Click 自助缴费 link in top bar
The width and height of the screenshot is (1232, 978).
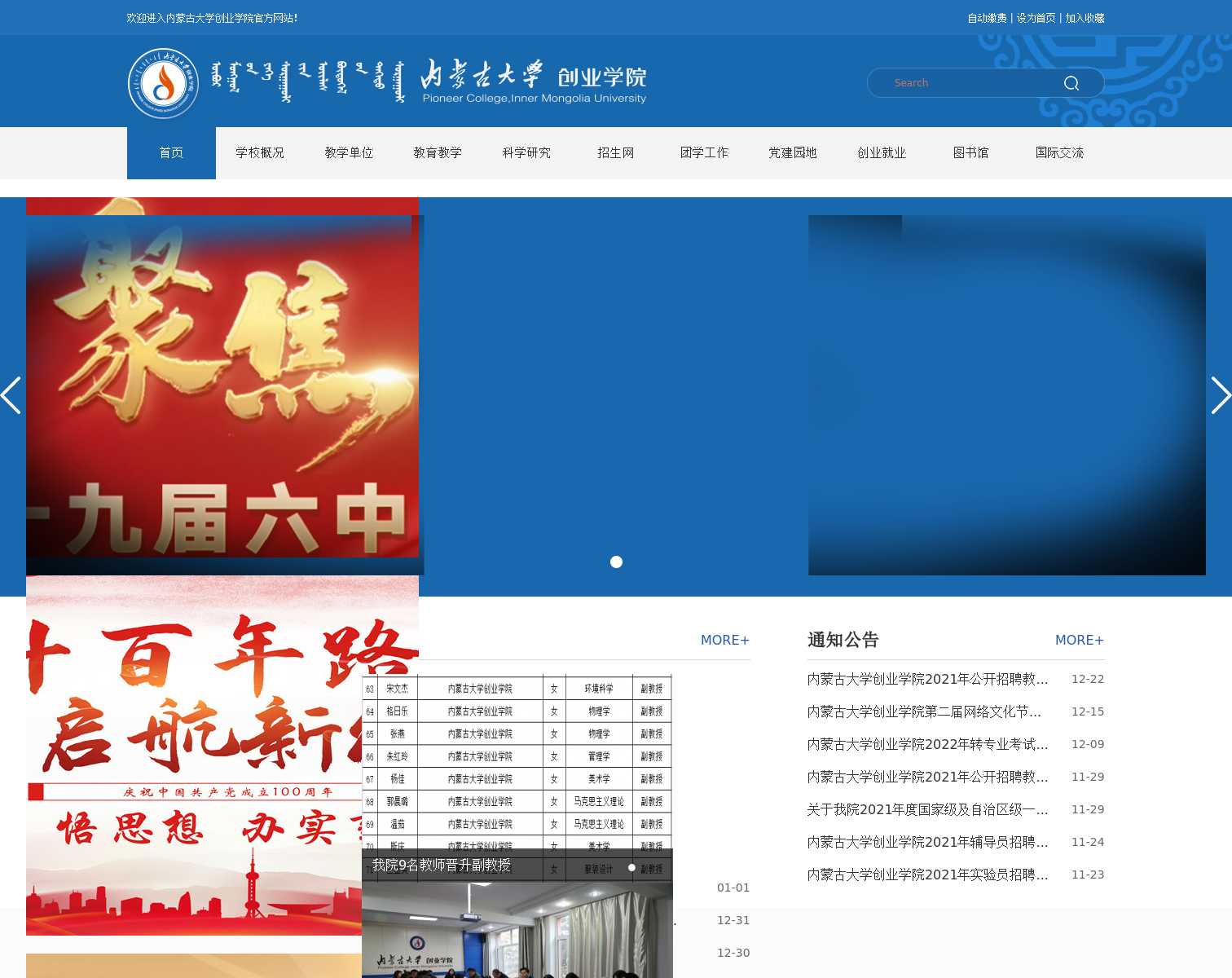[x=987, y=18]
